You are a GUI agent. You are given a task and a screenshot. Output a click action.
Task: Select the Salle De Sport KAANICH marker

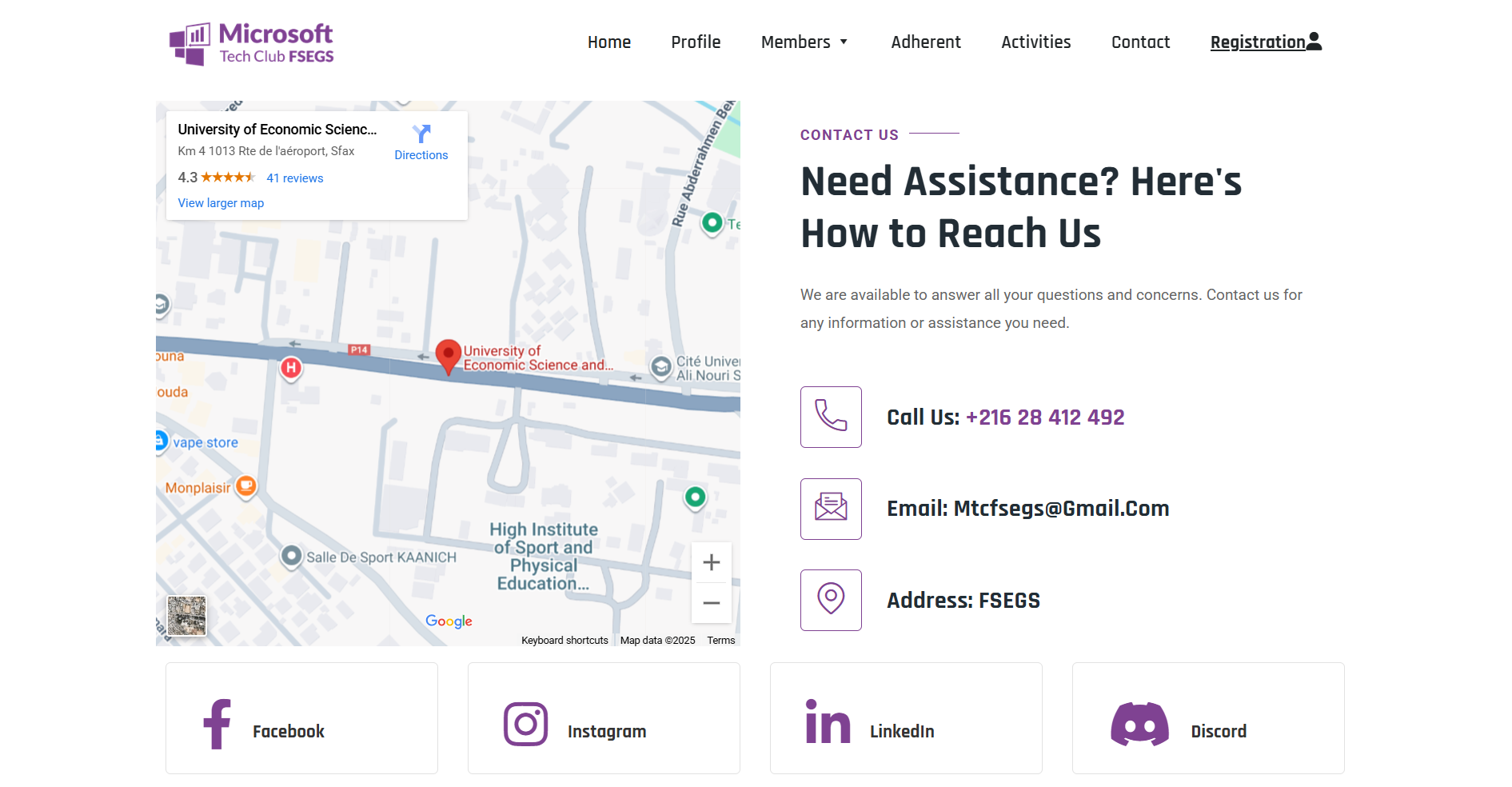[292, 555]
